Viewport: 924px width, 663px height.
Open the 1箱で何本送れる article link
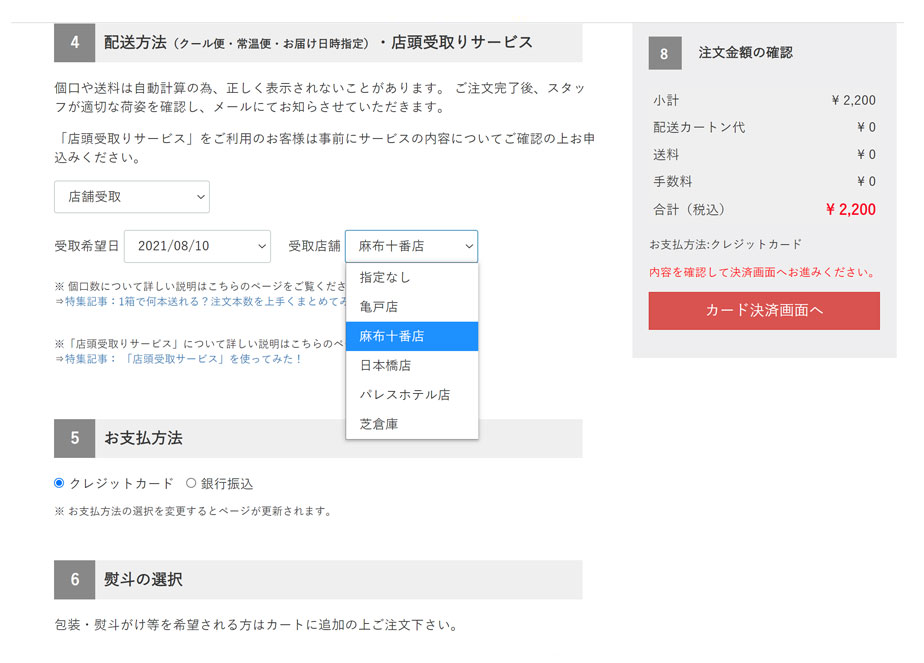pos(200,301)
